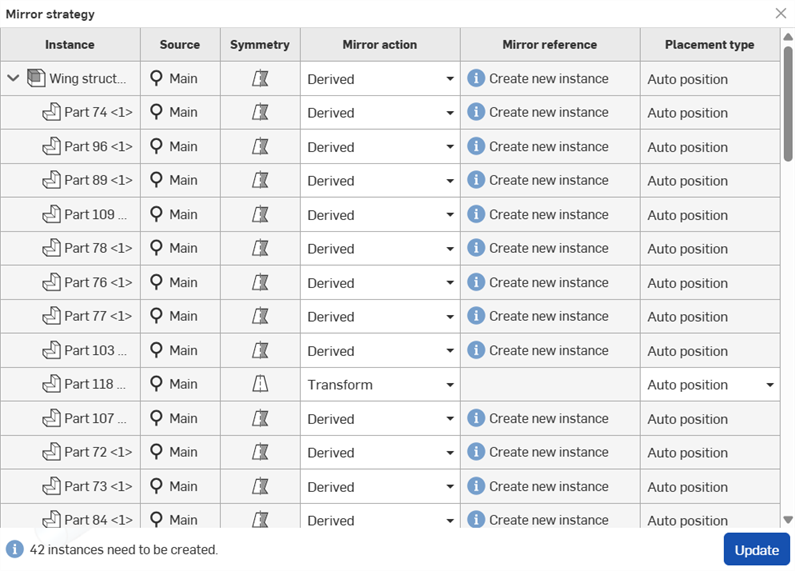The image size is (795, 571).
Task: Open Placement type dropdown for Part 118
Action: (x=770, y=385)
